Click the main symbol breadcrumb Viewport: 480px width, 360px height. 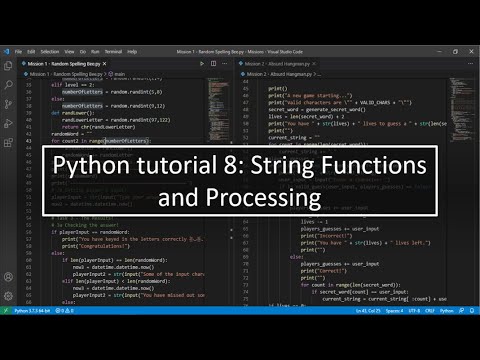[117, 74]
